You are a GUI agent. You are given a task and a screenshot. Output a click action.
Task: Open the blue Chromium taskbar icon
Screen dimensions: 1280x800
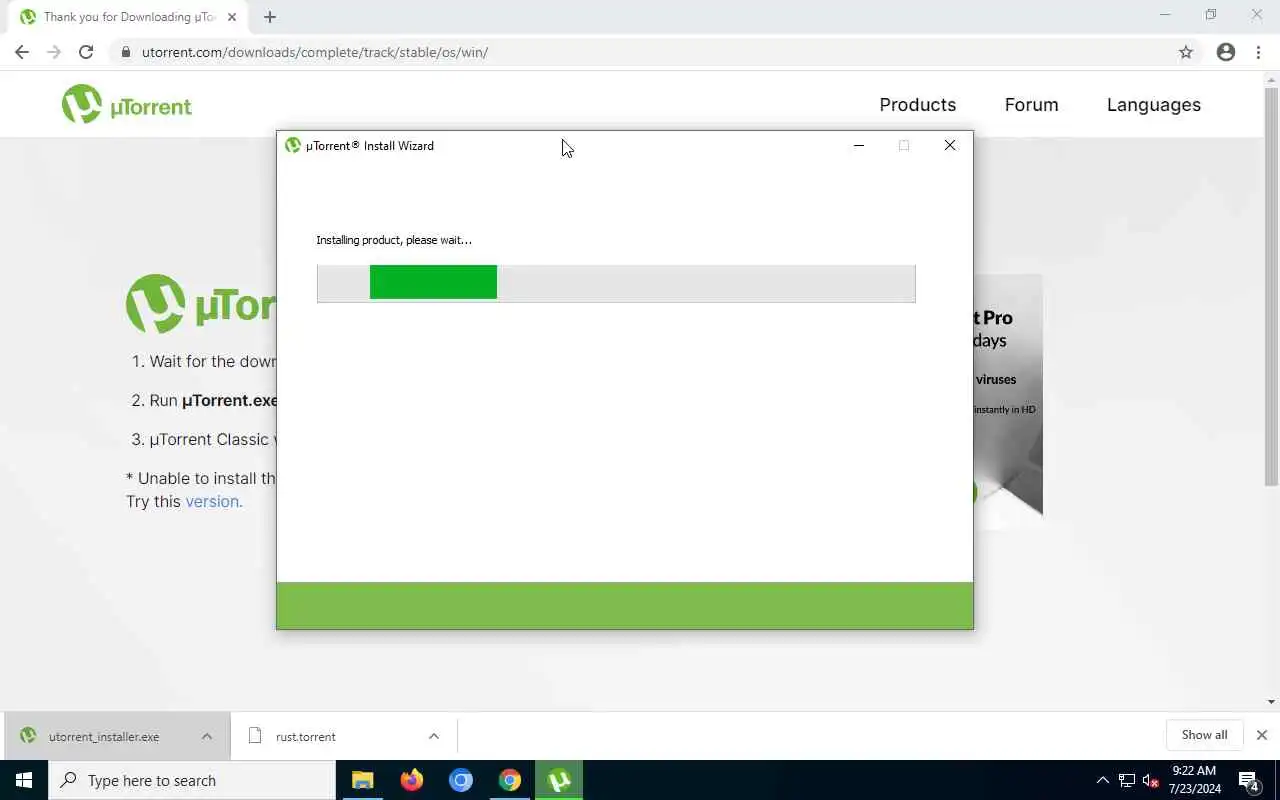(460, 780)
